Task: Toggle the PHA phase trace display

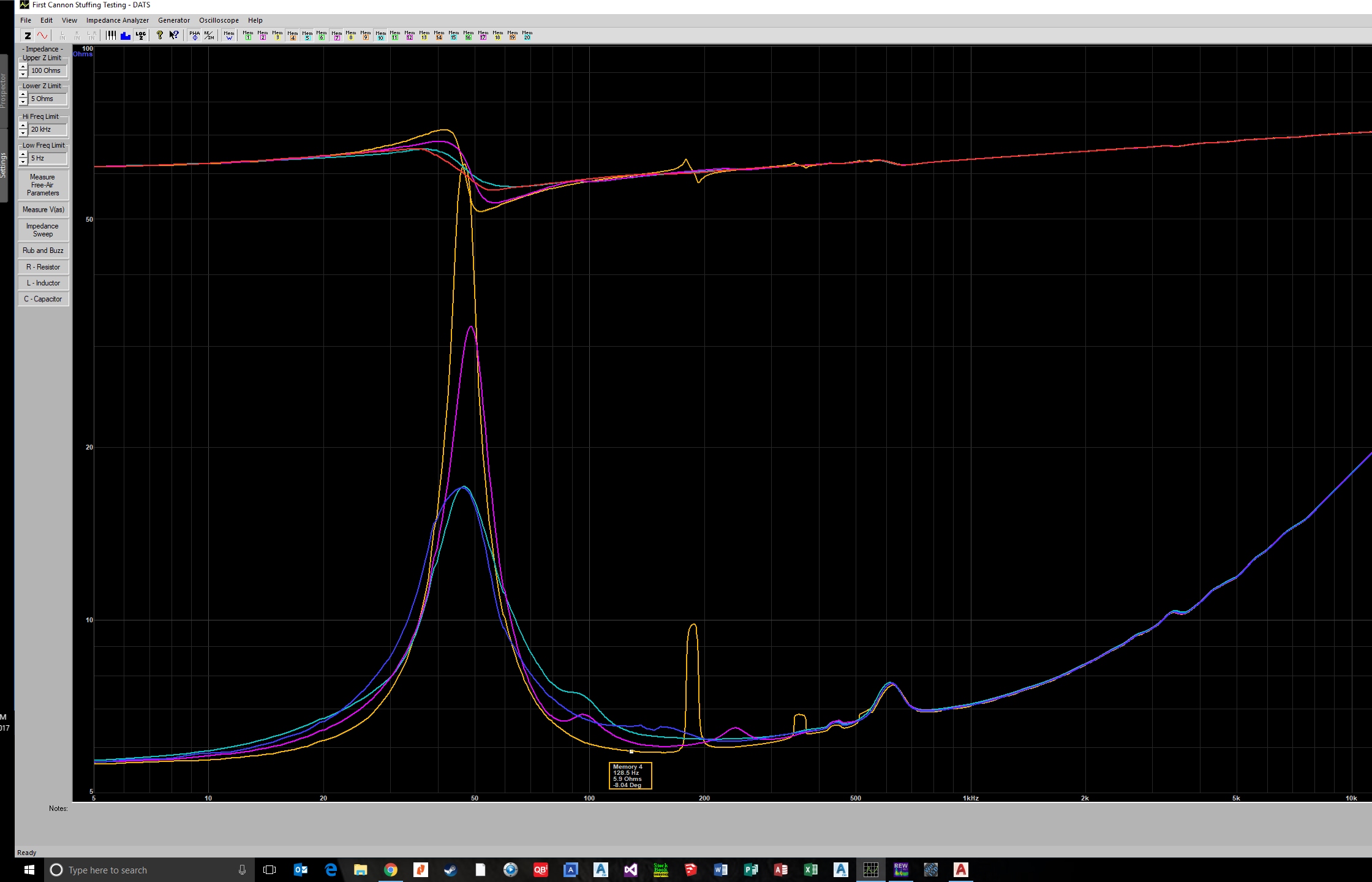Action: pos(195,36)
